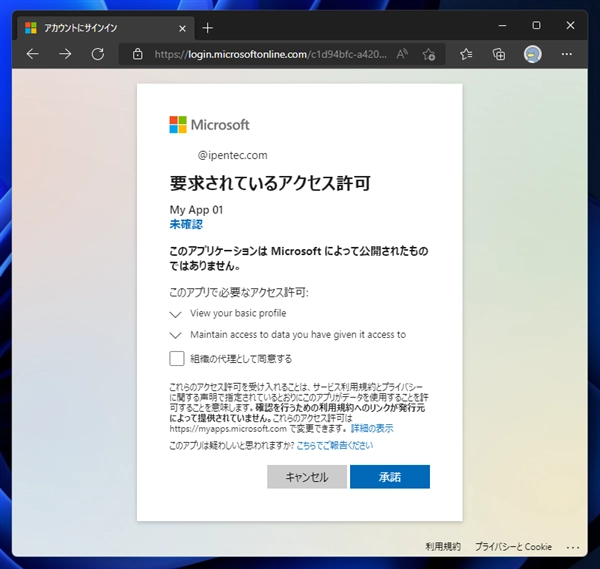Check 組織の代理として同意する checkbox
Image resolution: width=600 pixels, height=569 pixels.
177,359
